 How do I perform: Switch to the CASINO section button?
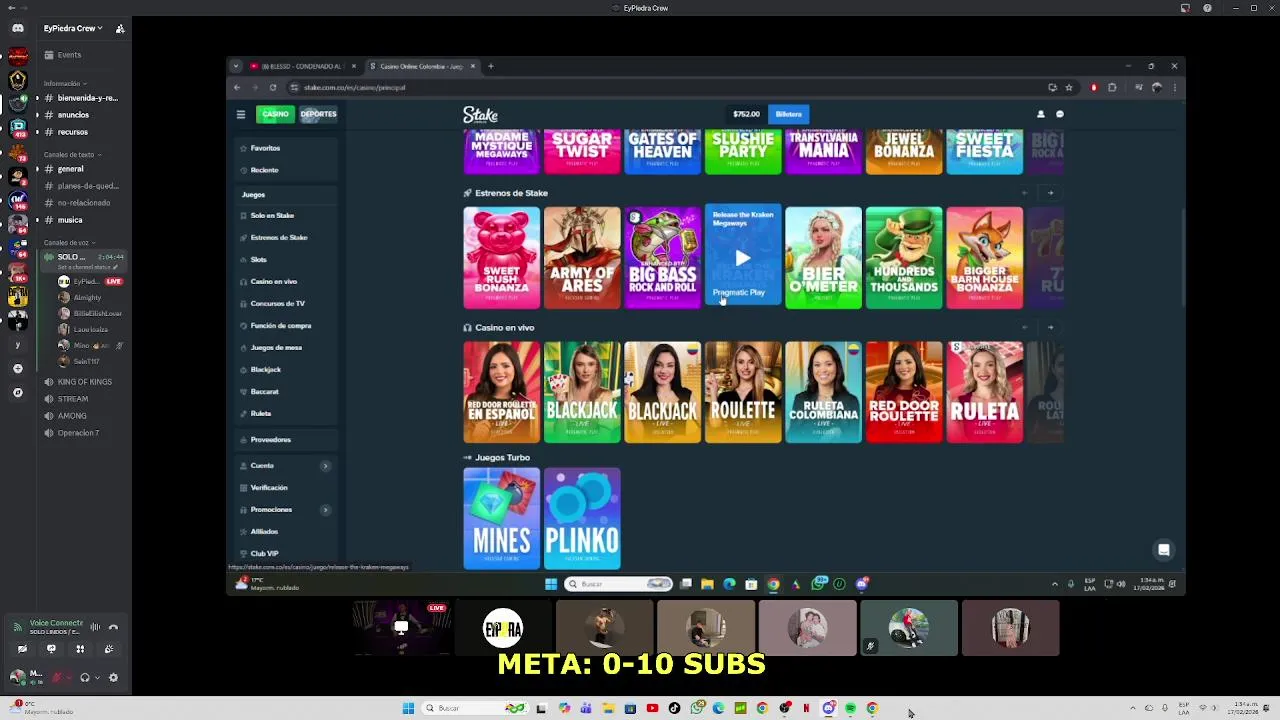pyautogui.click(x=275, y=114)
